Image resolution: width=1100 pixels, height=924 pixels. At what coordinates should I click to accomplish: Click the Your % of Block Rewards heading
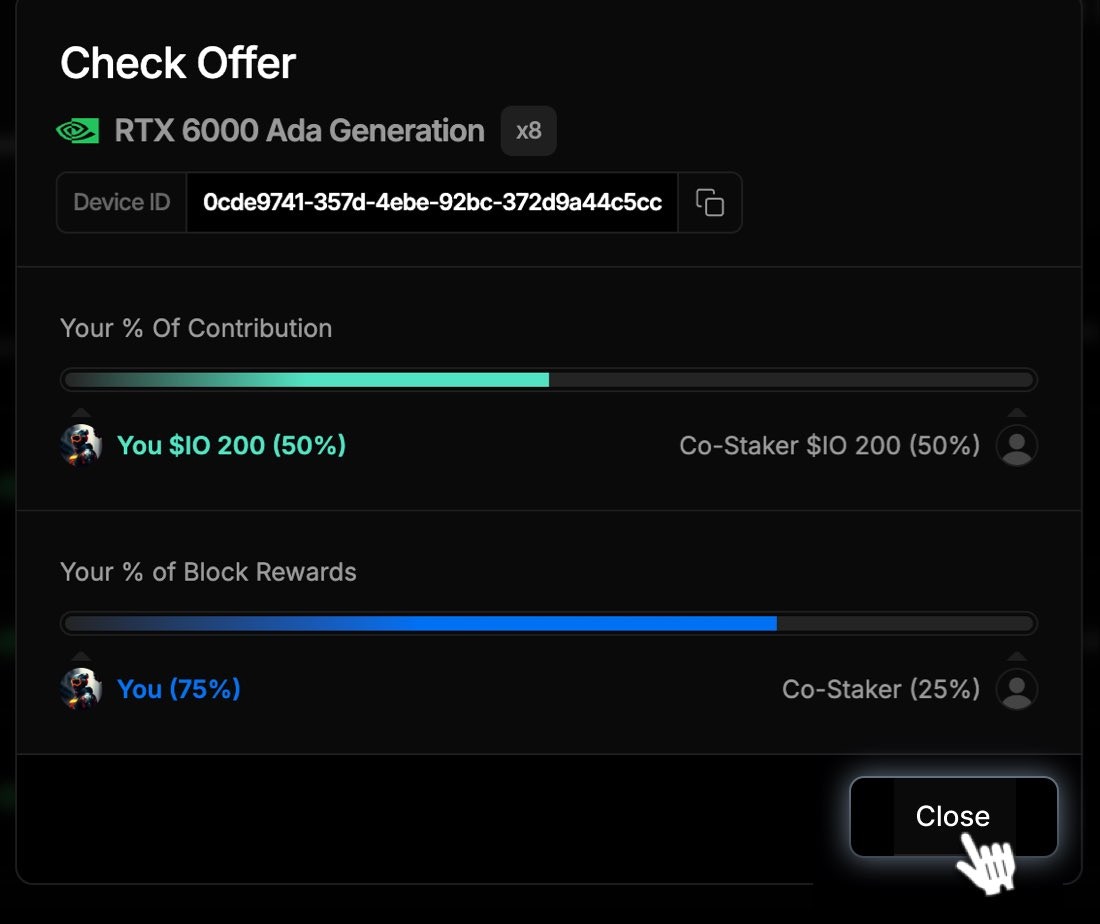point(208,572)
